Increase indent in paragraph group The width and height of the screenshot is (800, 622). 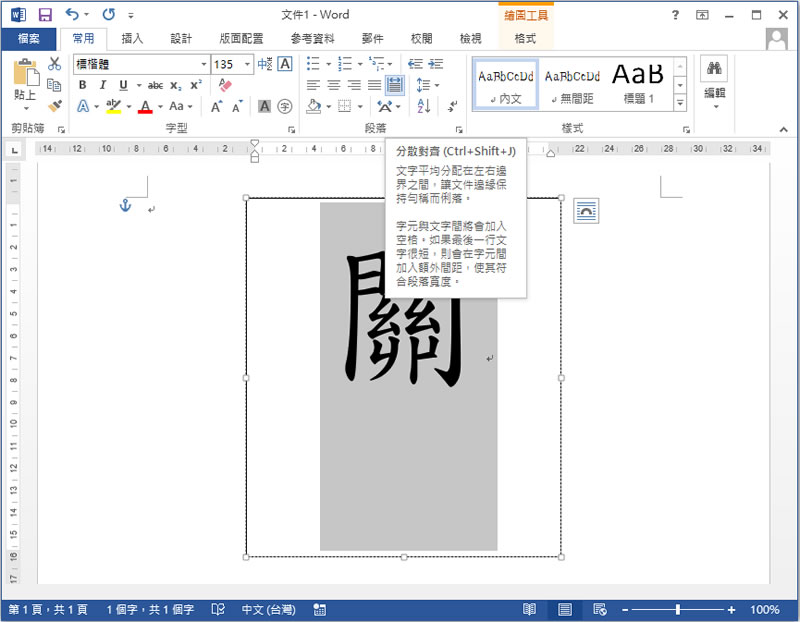point(436,64)
